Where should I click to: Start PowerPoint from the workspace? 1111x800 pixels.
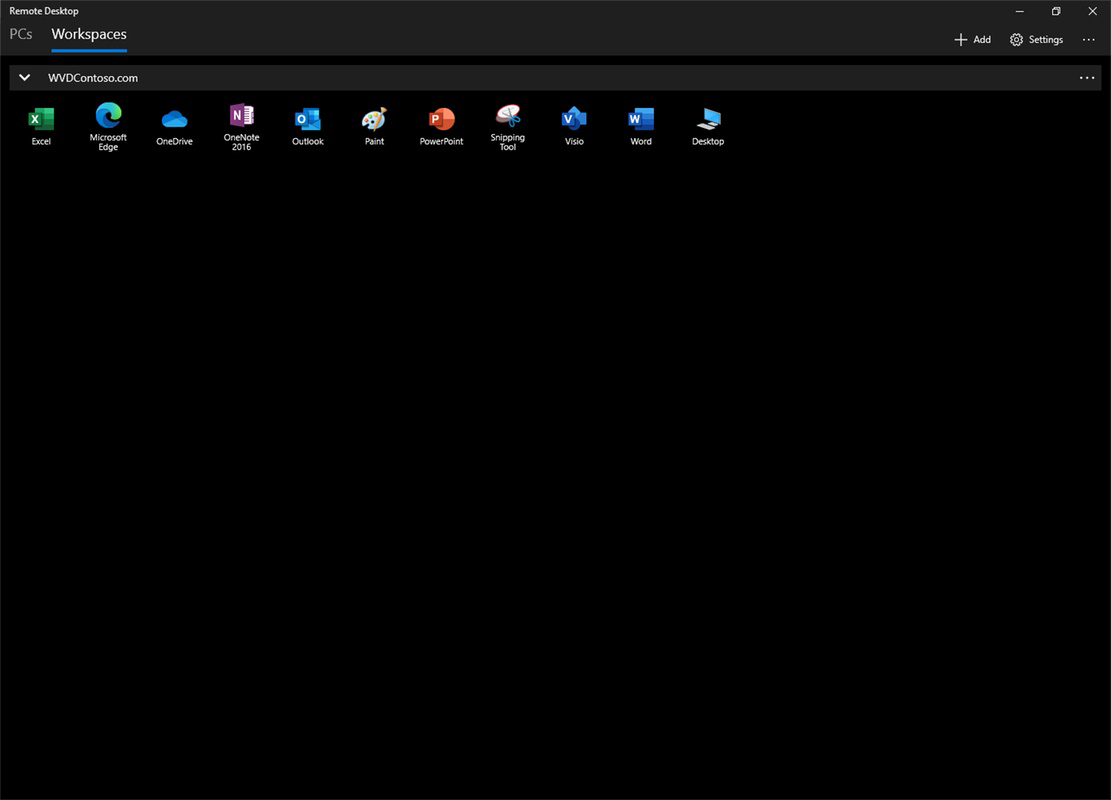(441, 122)
